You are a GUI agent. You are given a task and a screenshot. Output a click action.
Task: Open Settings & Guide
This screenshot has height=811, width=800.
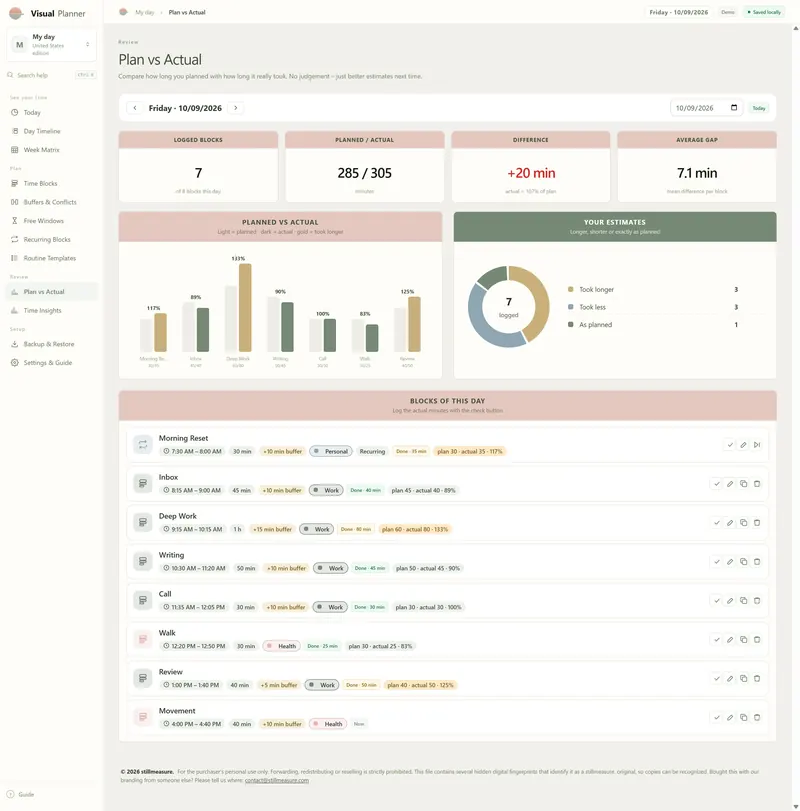click(x=51, y=363)
